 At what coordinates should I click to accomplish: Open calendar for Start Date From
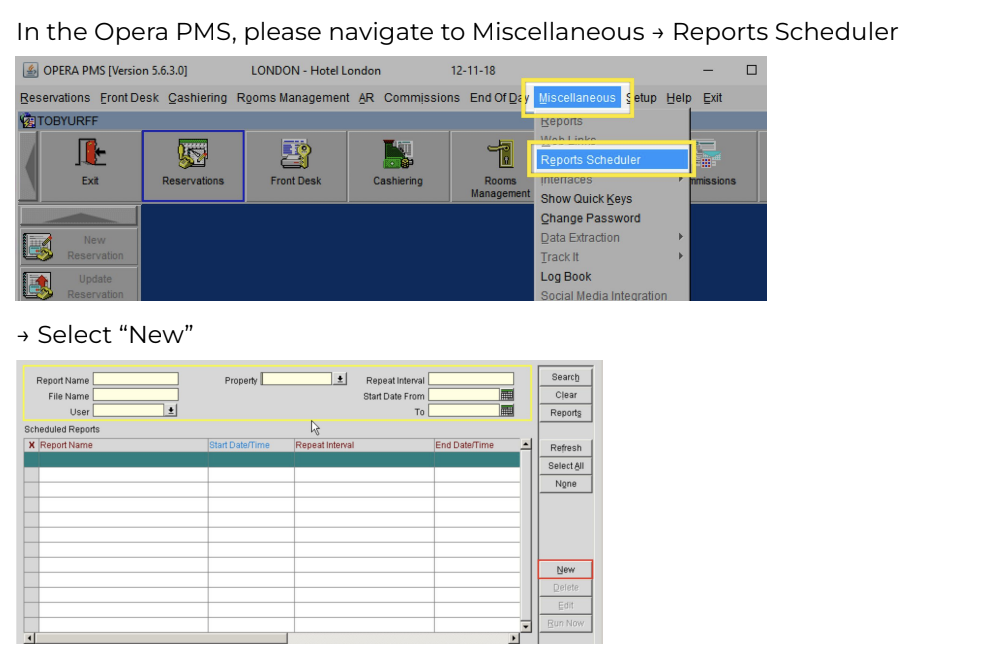click(507, 395)
